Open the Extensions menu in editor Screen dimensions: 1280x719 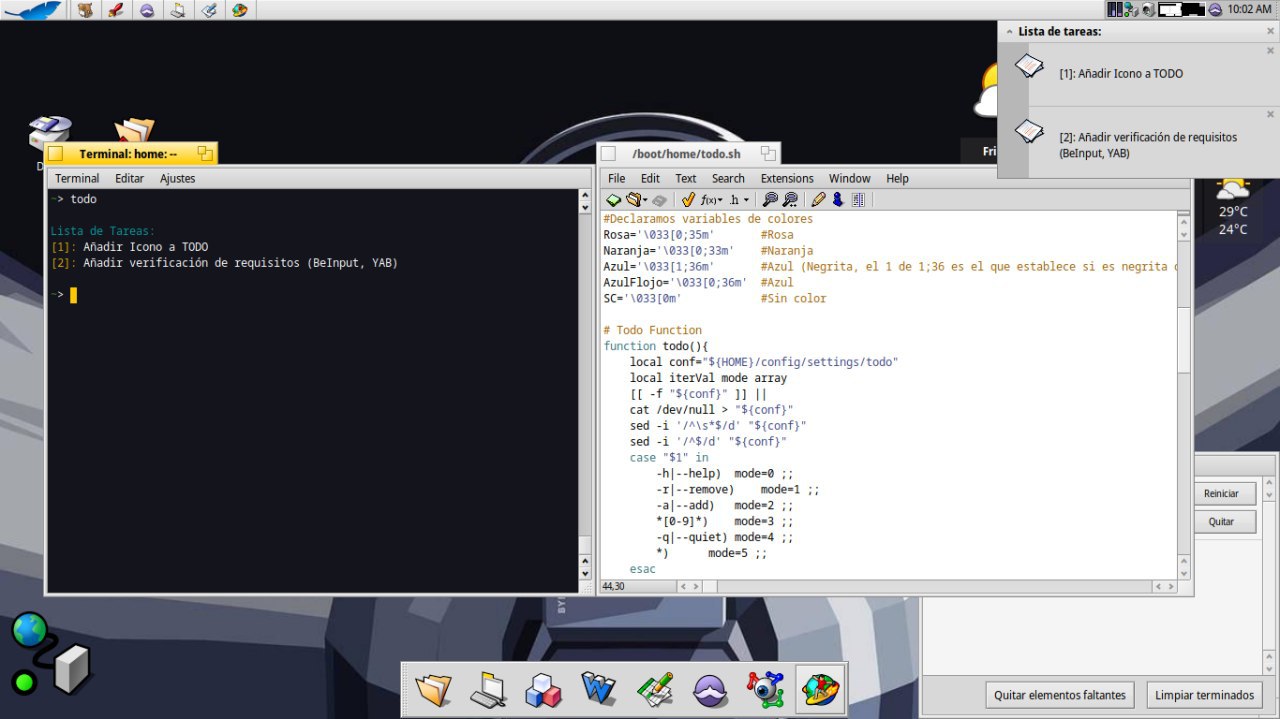[x=787, y=178]
